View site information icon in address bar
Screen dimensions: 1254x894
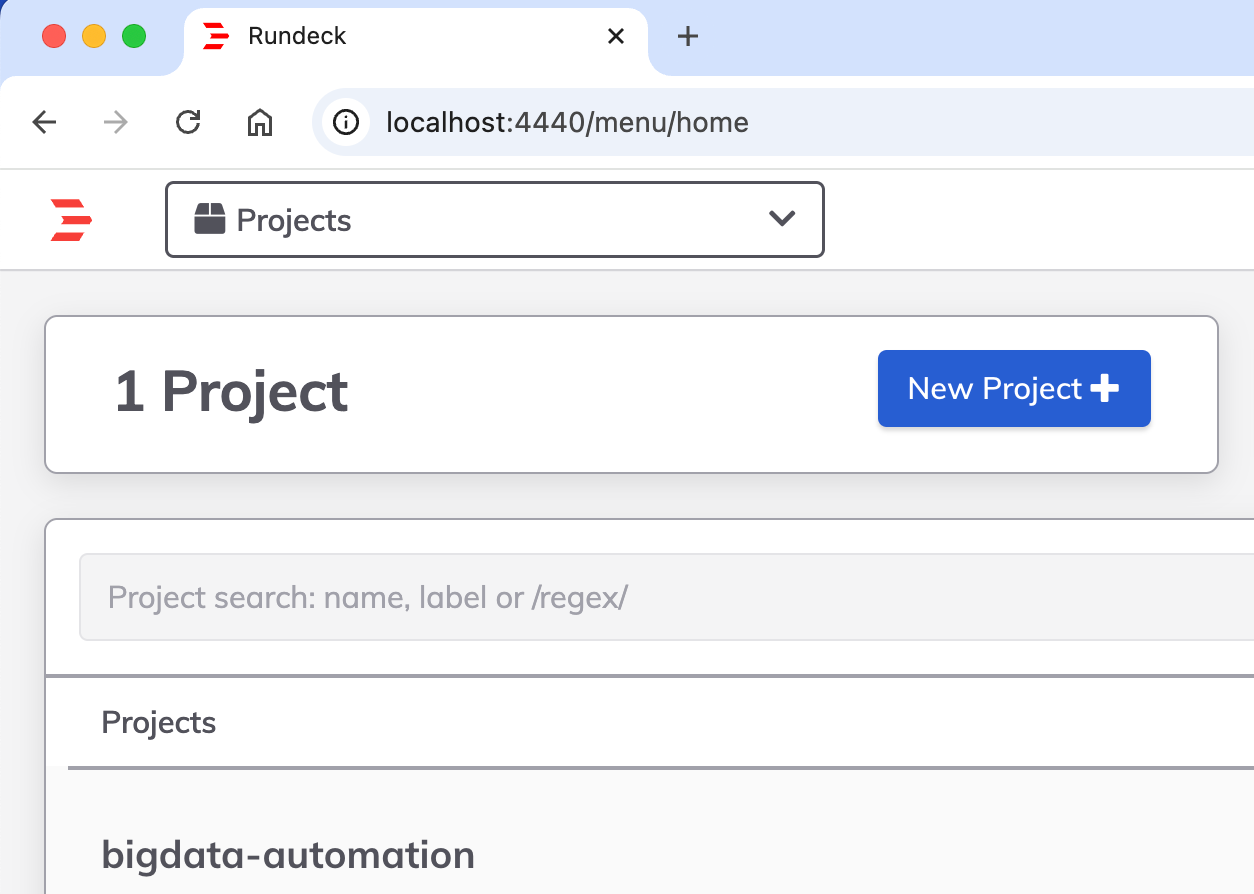pyautogui.click(x=346, y=122)
